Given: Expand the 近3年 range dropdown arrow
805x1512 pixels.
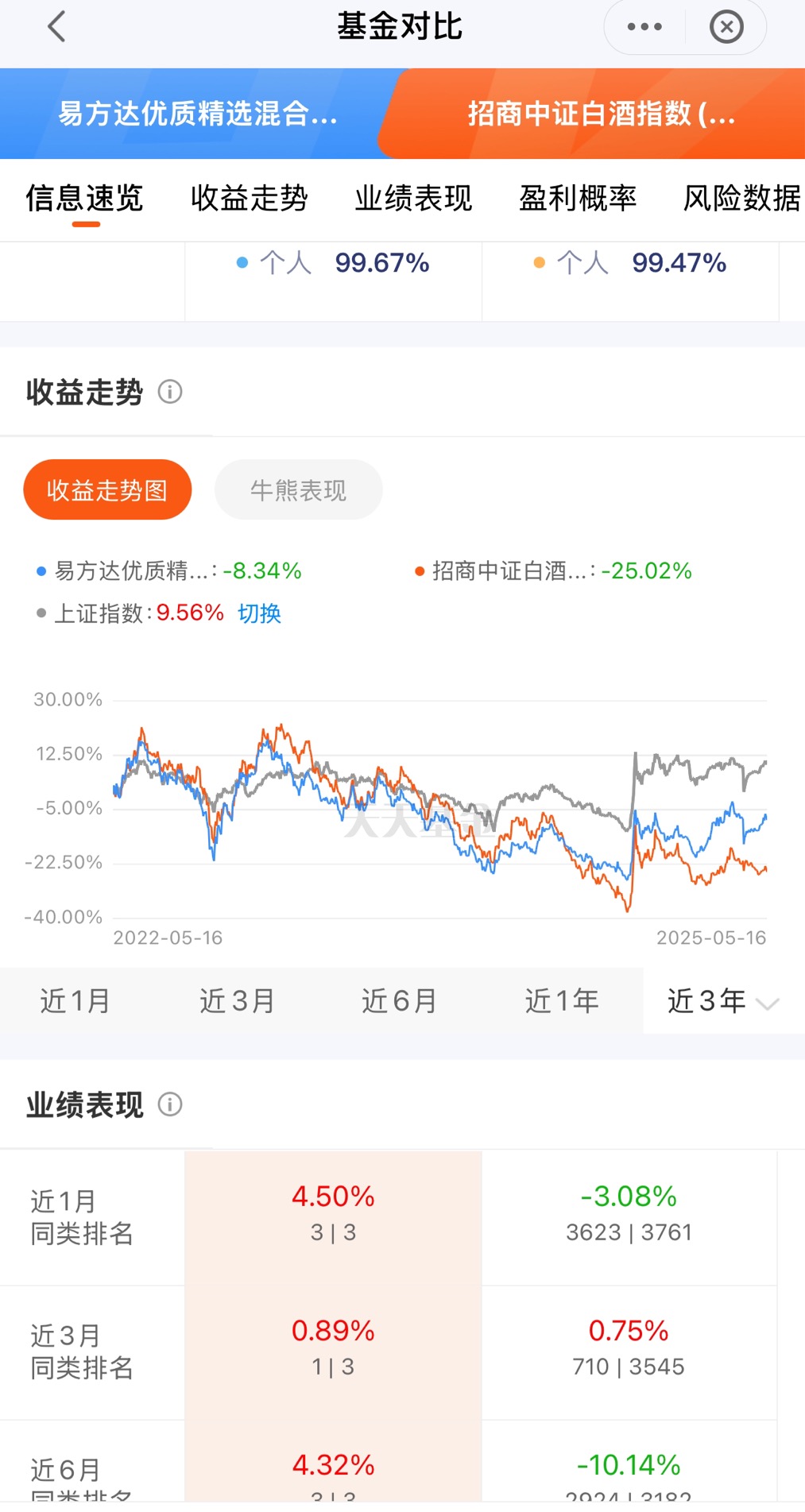Looking at the screenshot, I should [767, 1003].
